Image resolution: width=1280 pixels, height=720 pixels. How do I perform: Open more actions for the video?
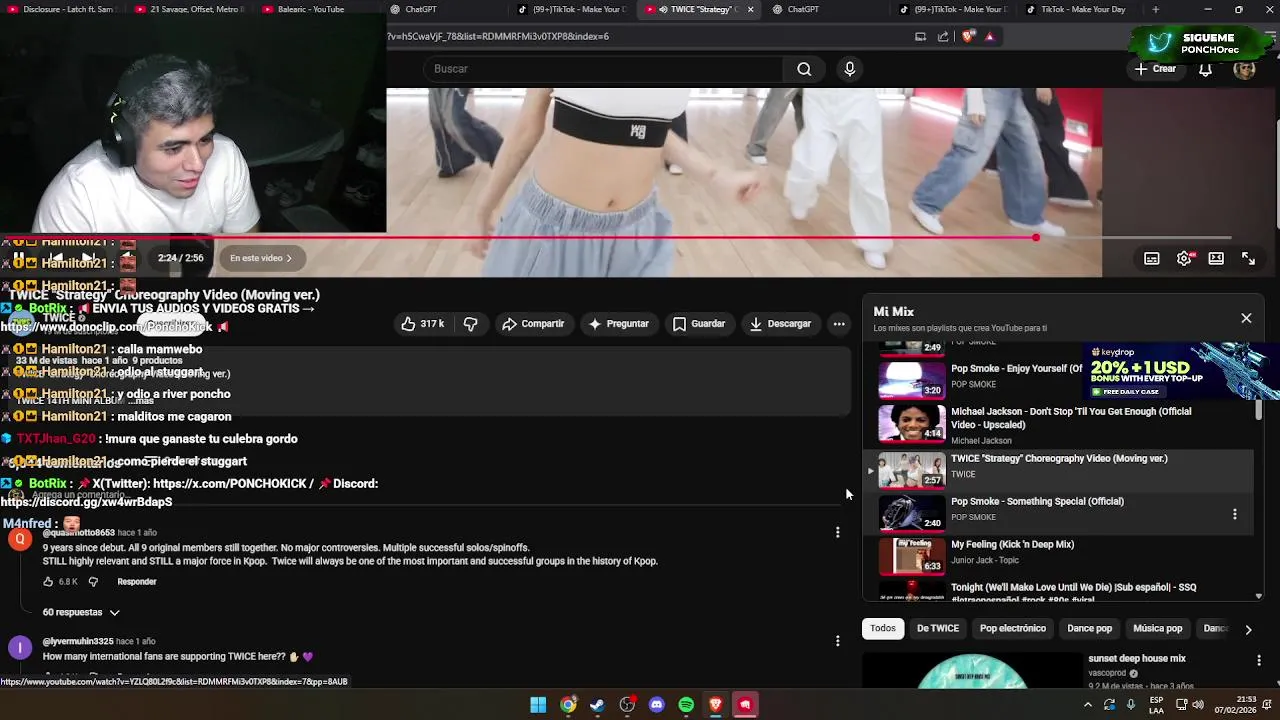click(x=839, y=324)
